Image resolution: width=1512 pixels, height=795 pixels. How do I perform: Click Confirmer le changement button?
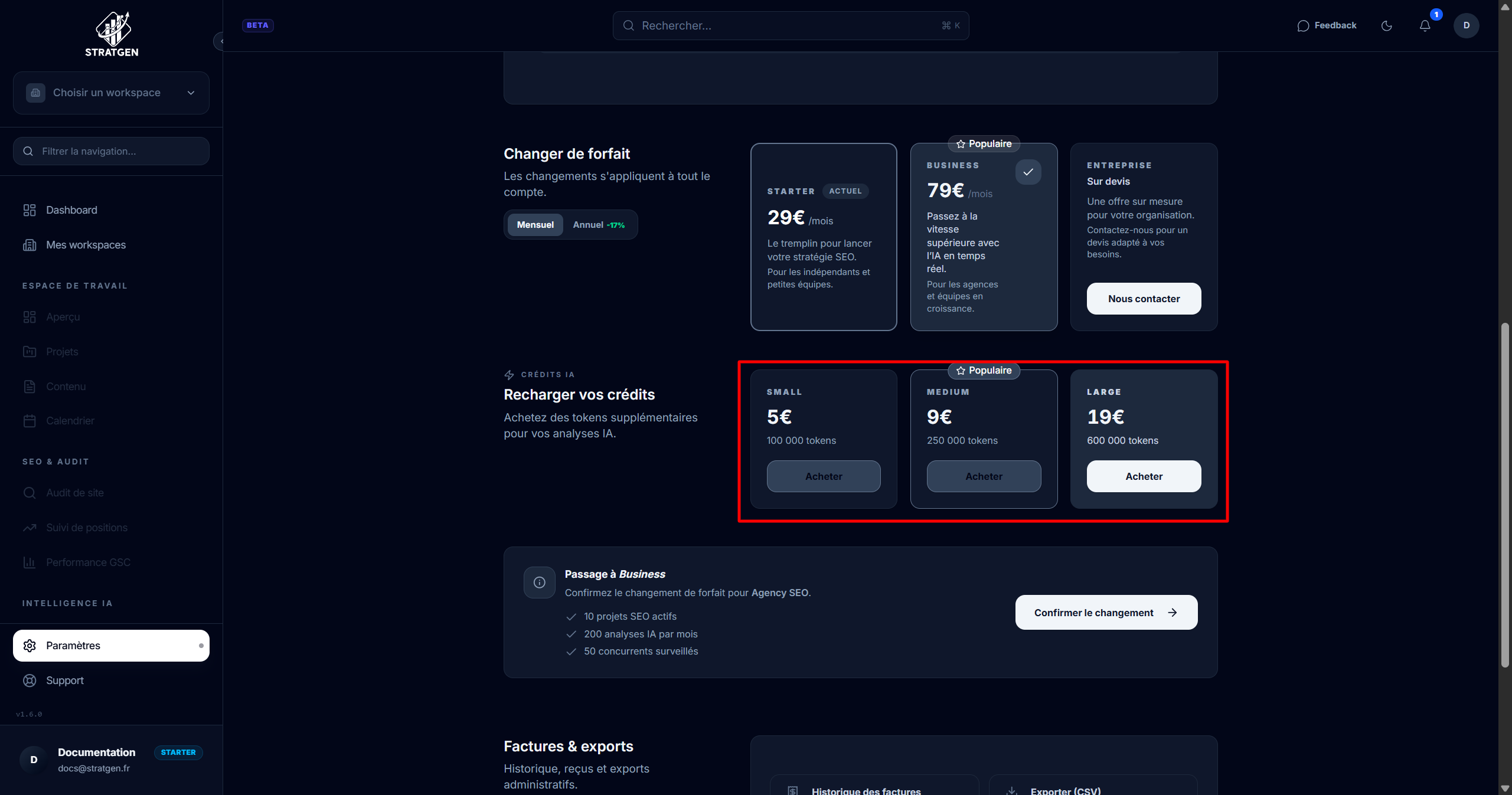[1106, 613]
